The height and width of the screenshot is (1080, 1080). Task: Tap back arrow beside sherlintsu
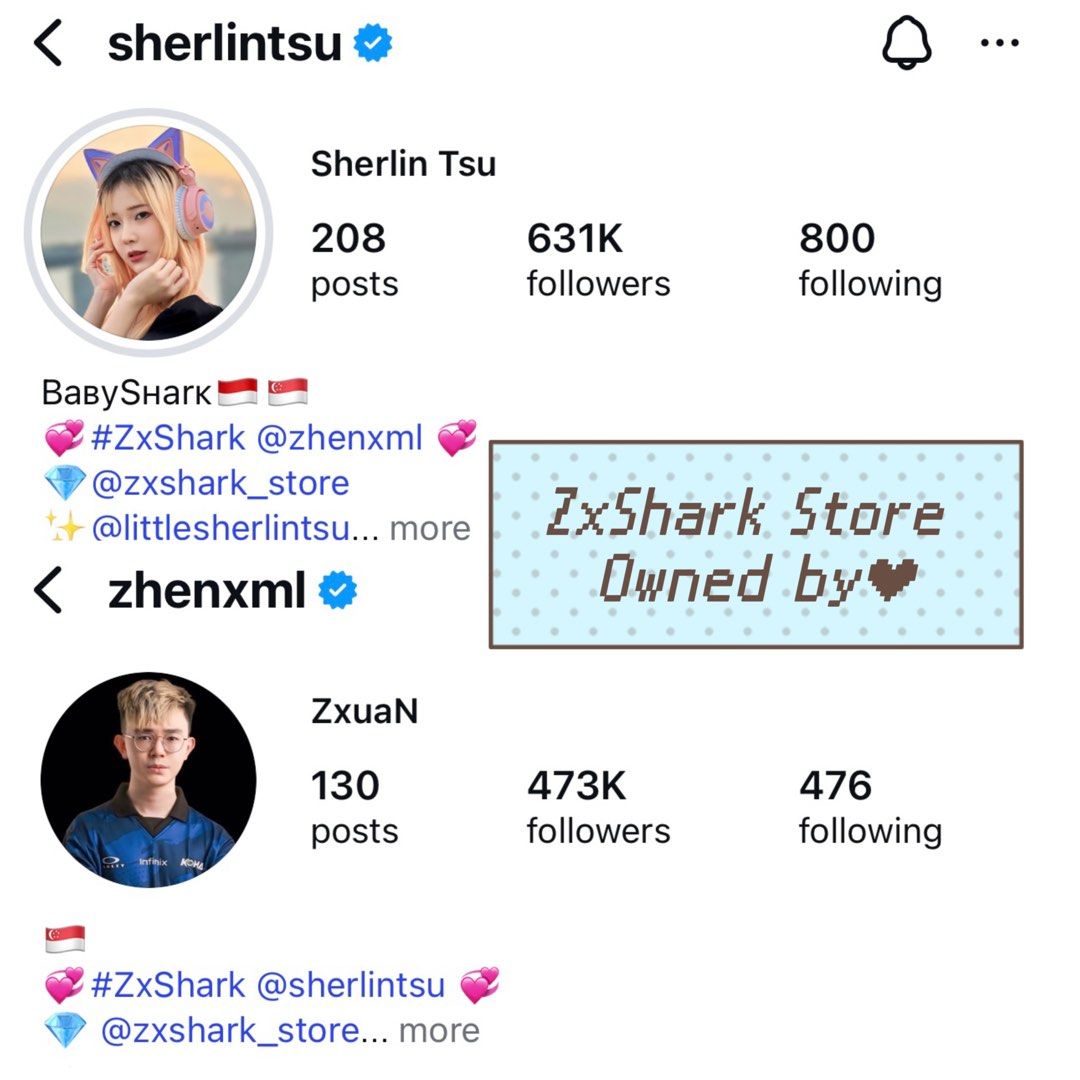48,43
